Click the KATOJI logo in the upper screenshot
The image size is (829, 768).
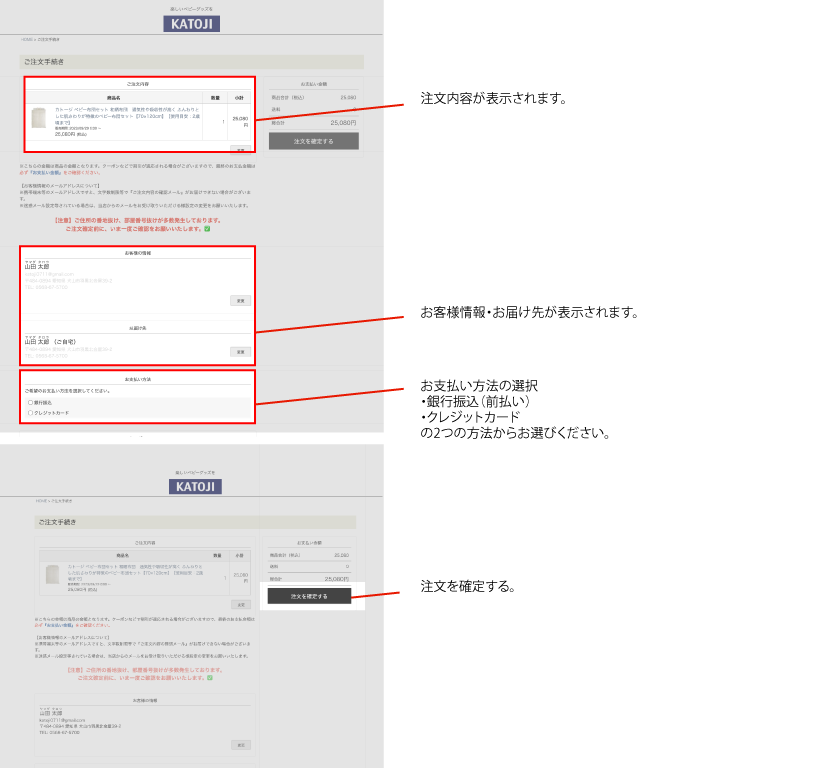click(x=191, y=24)
